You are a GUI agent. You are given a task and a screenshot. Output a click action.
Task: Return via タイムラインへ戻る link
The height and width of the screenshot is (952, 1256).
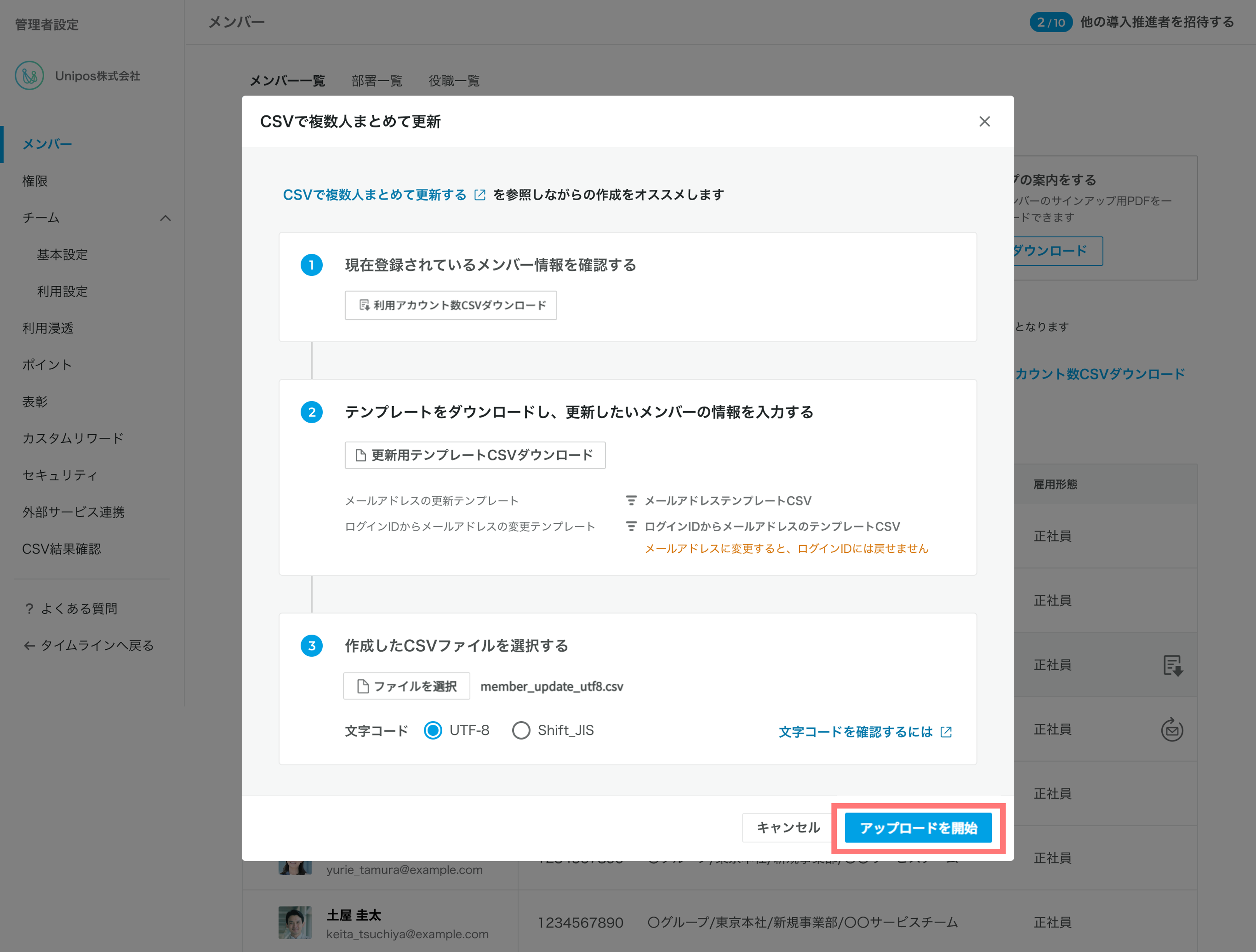(97, 645)
